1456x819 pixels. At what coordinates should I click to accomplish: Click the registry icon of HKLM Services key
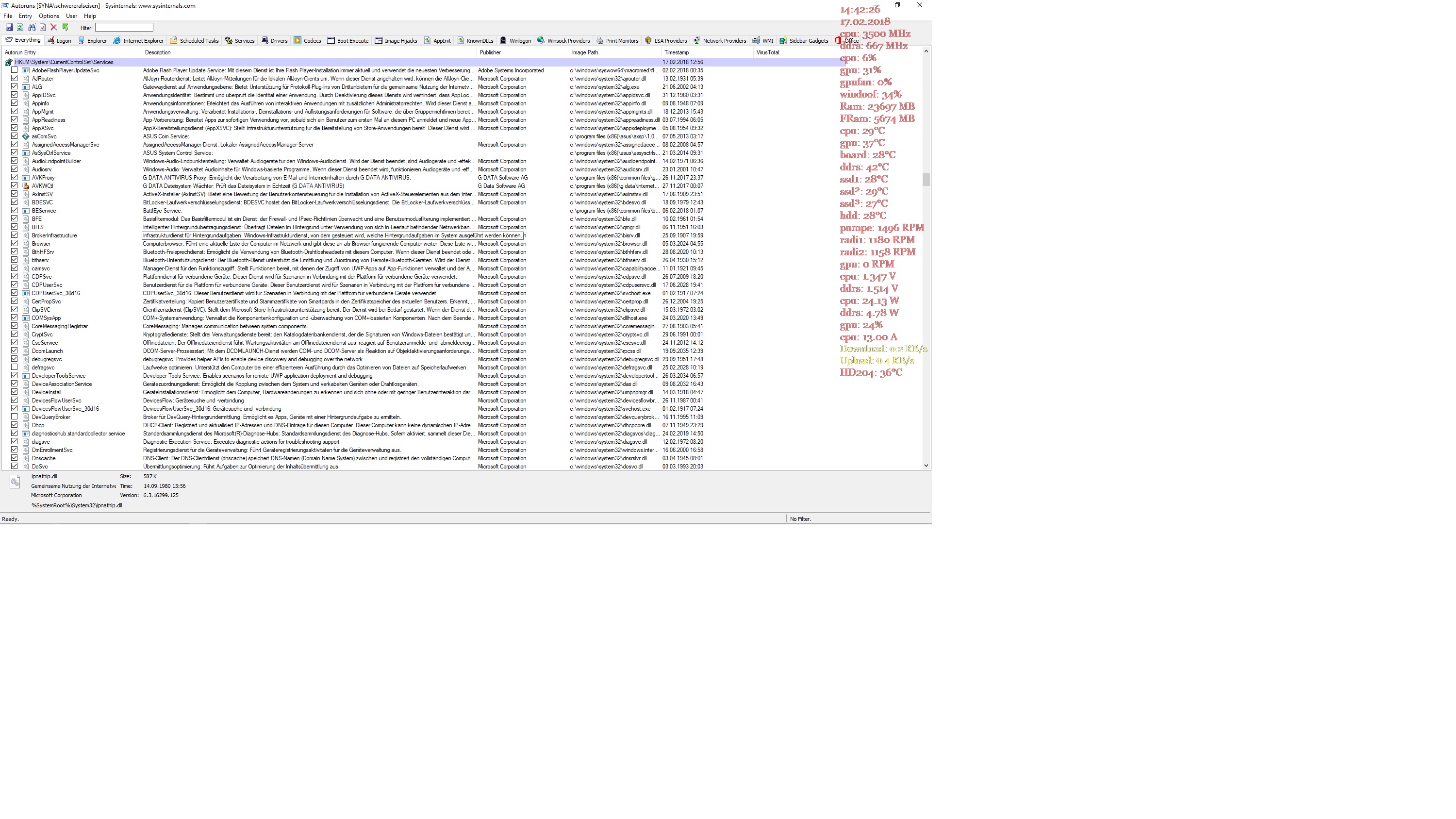pyautogui.click(x=8, y=62)
